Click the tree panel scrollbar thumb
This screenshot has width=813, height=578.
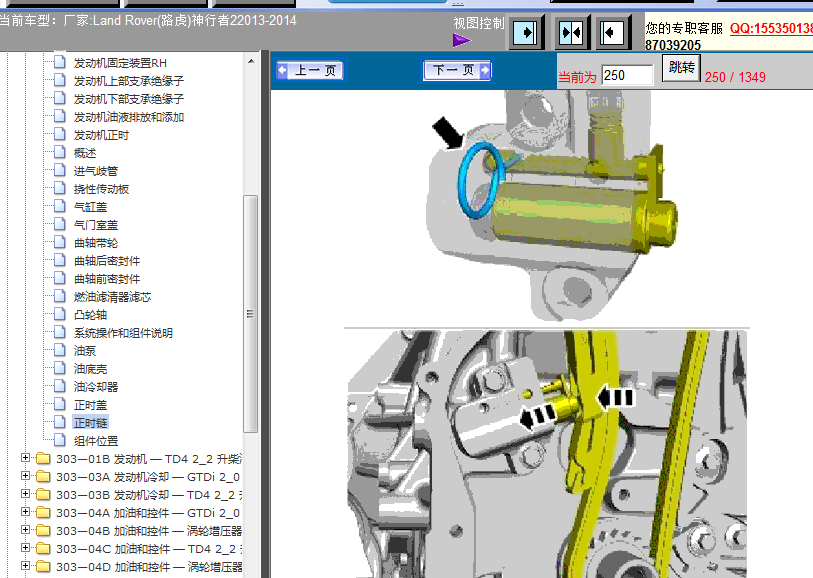click(x=251, y=314)
